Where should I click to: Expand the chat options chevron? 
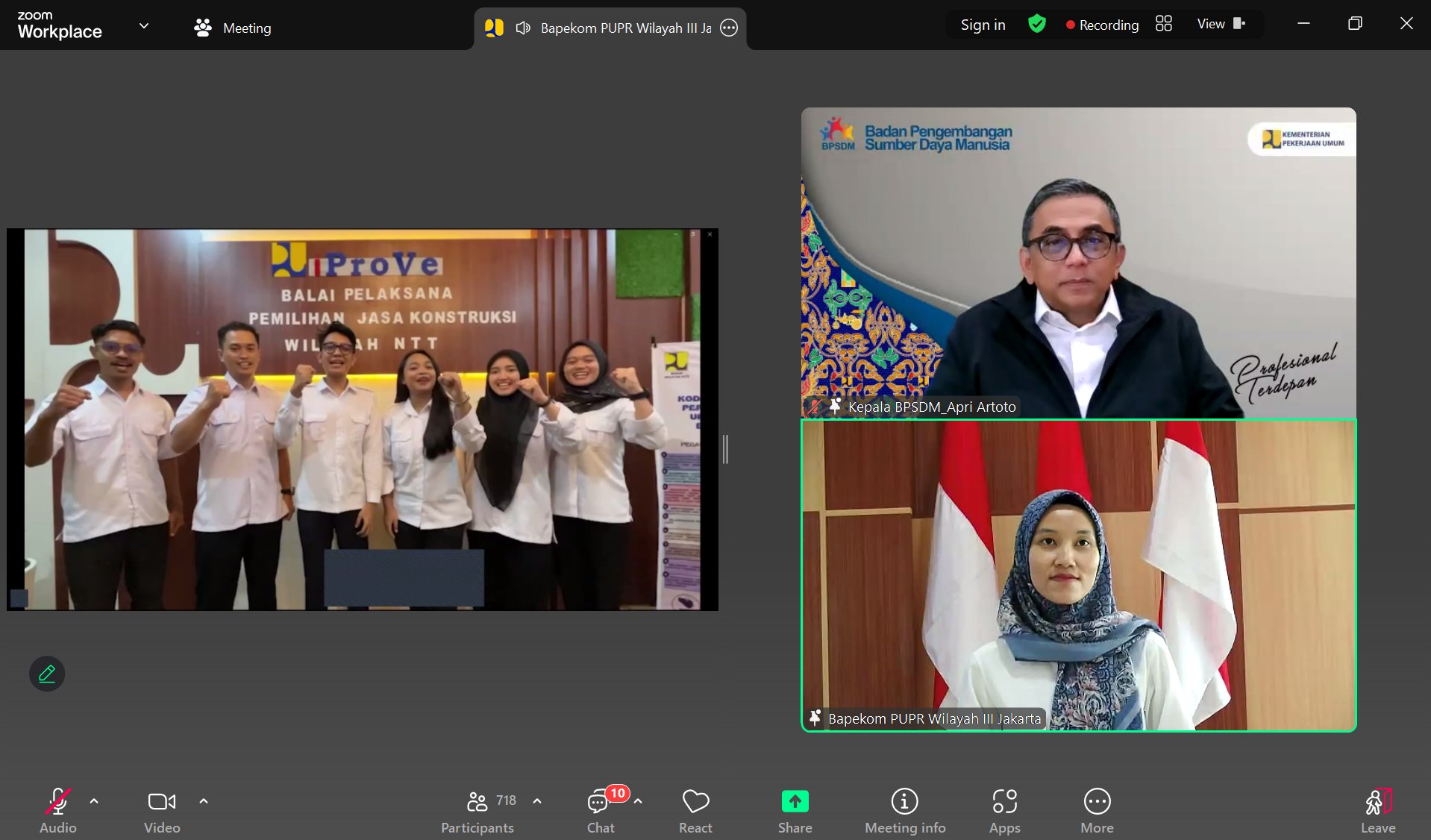[x=638, y=801]
